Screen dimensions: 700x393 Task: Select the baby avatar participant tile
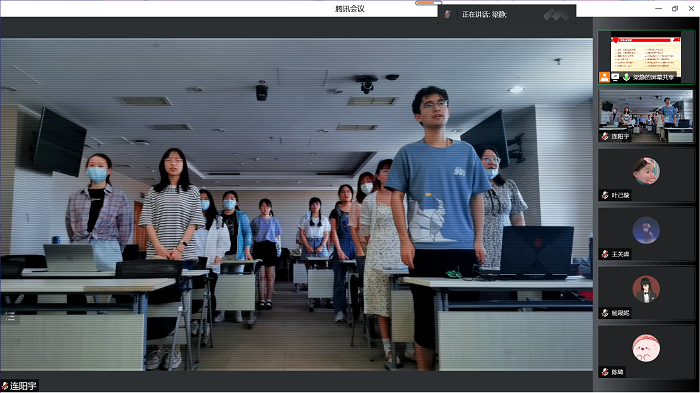pos(646,171)
